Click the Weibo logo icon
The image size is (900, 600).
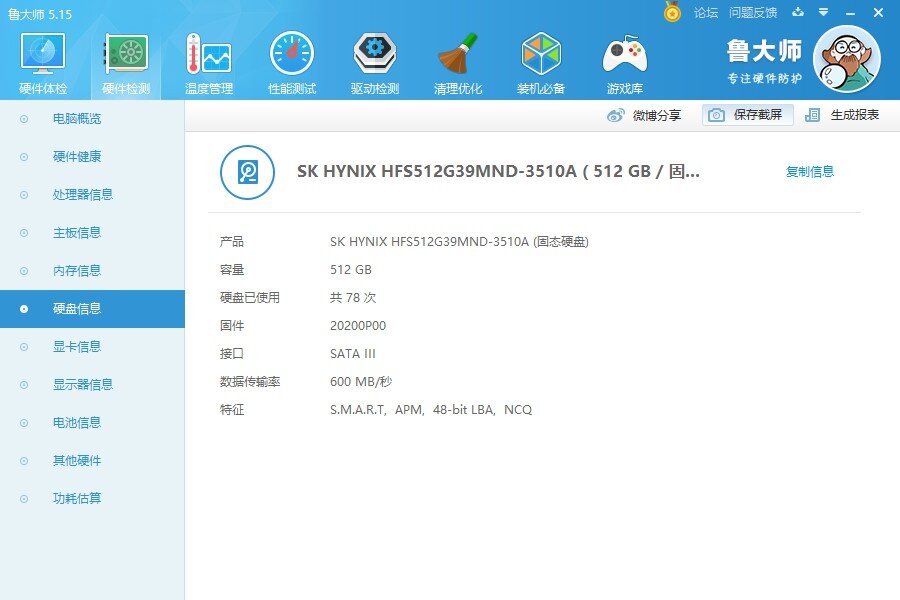tap(615, 115)
